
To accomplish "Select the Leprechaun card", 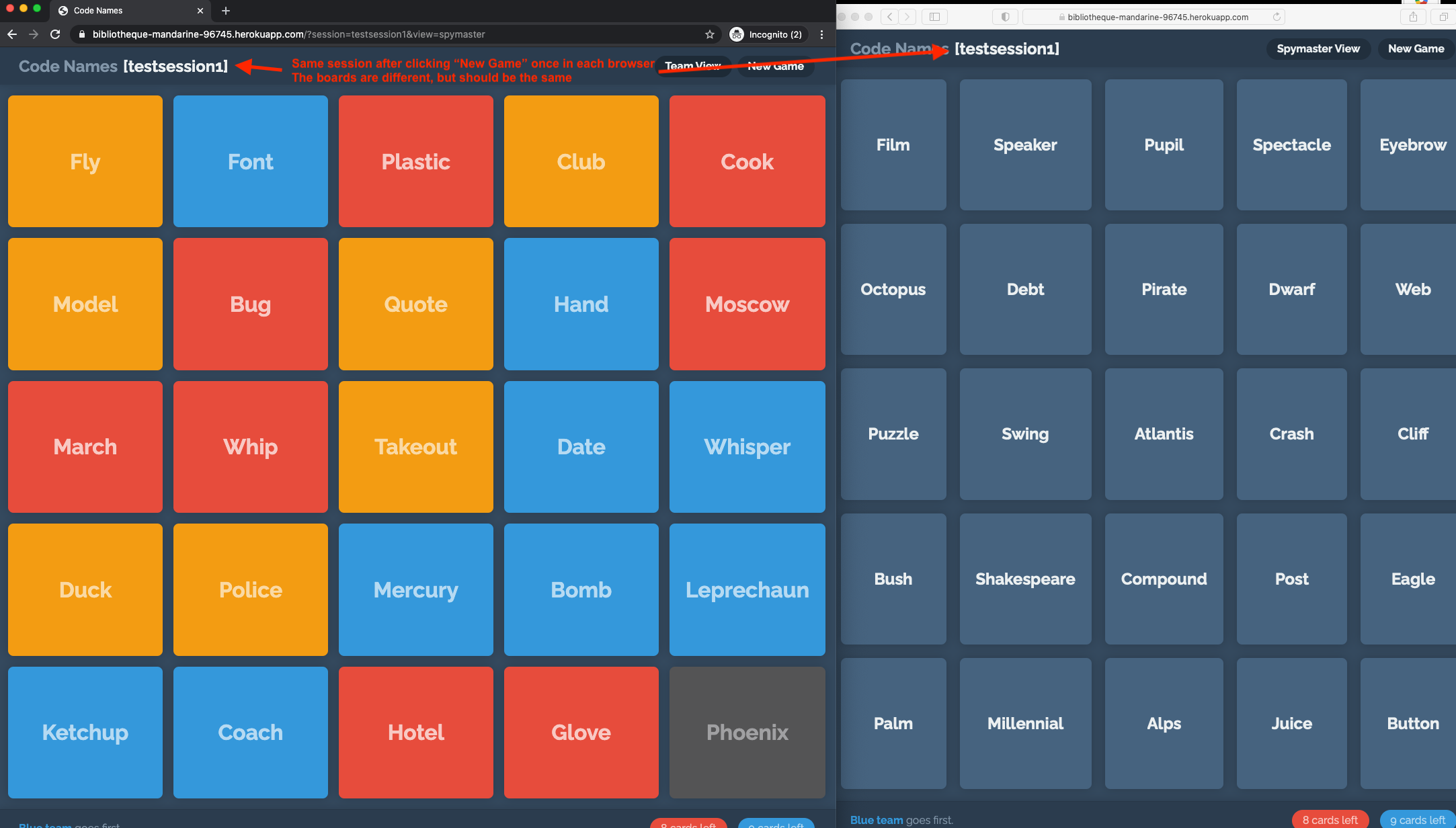I will coord(747,589).
